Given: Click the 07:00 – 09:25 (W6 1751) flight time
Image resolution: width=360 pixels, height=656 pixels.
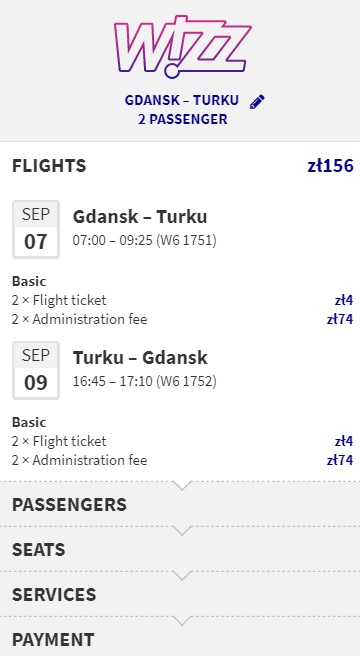Looking at the screenshot, I should (144, 240).
